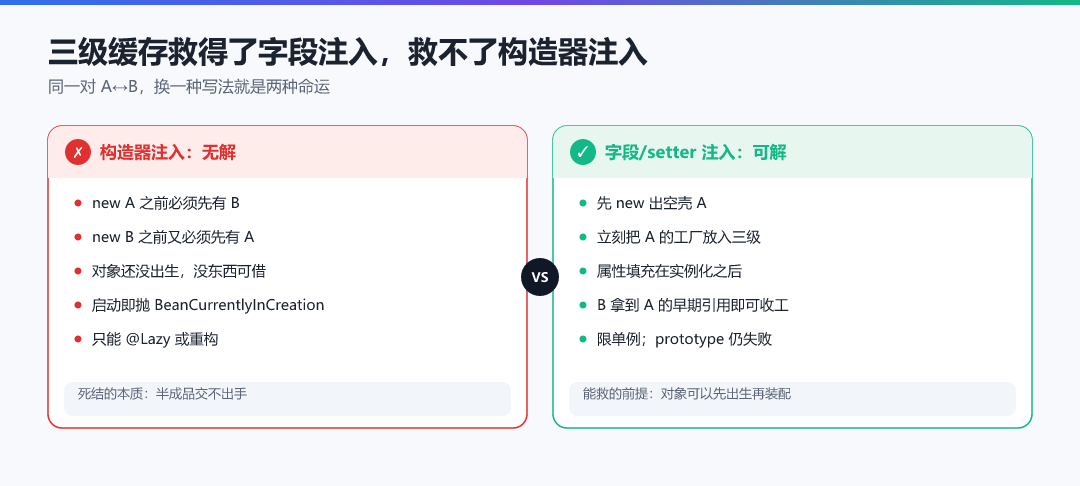
Task: Select the bullet 启动即抛 BeanCurrentlyInCreation
Action: (208, 305)
